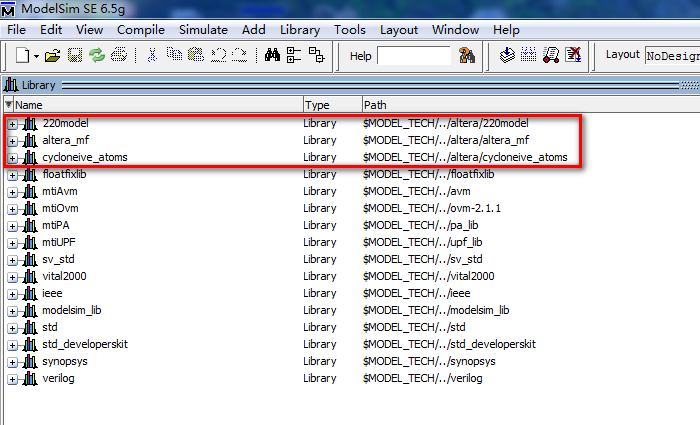Open the Compile menu
Viewport: 700px width, 425px height.
coord(140,30)
